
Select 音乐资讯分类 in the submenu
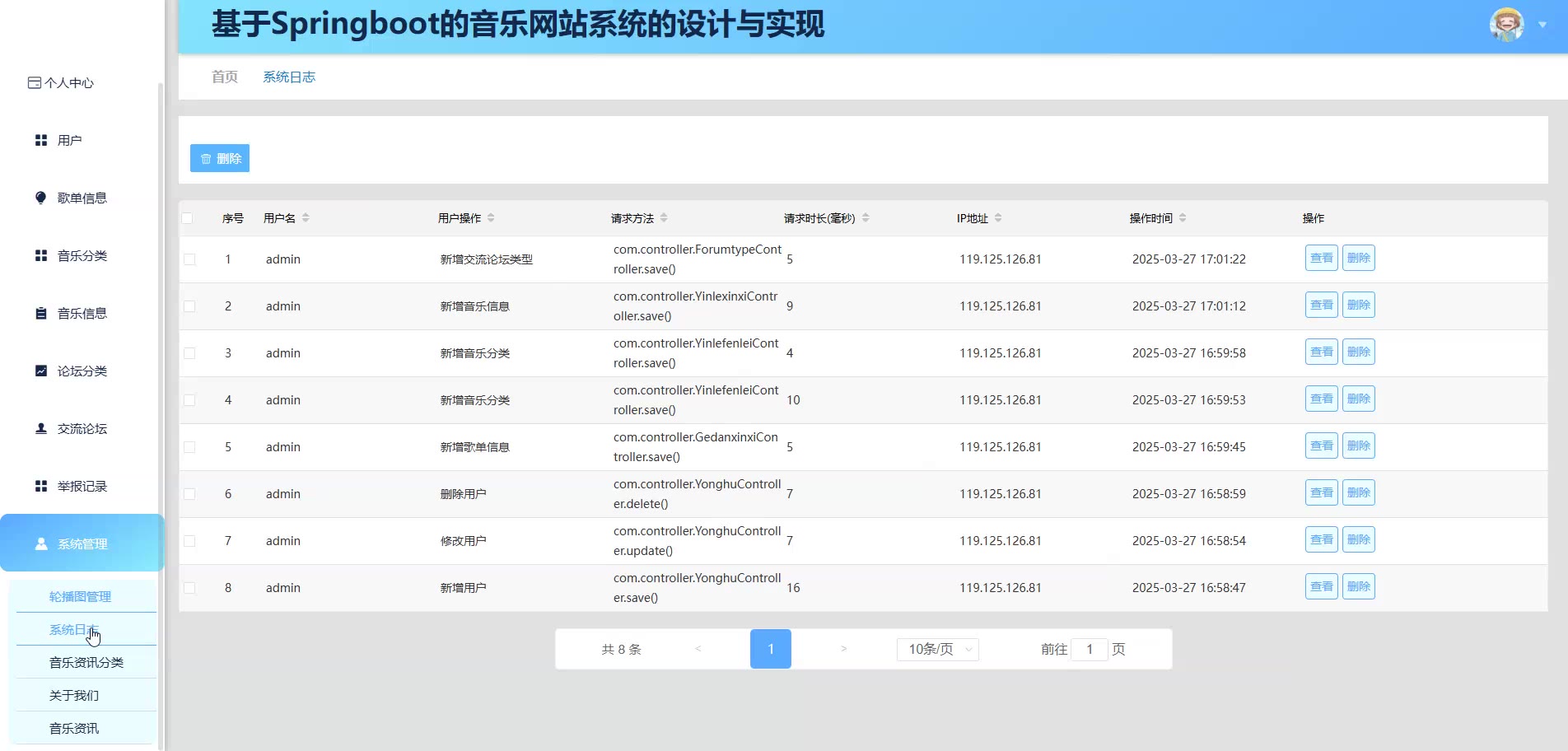[x=86, y=662]
